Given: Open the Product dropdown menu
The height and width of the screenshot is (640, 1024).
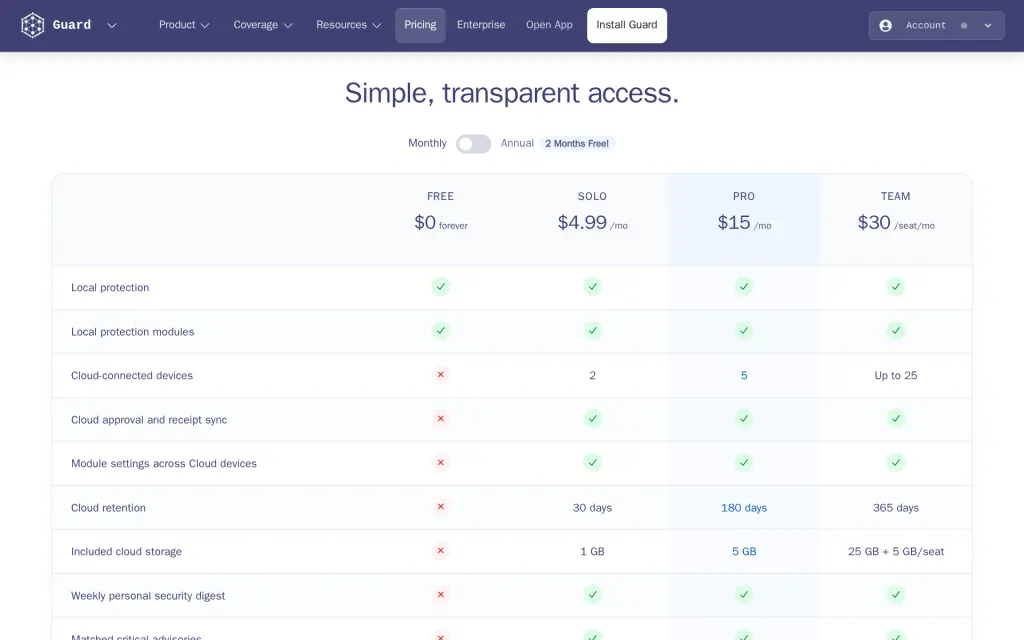Looking at the screenshot, I should pyautogui.click(x=184, y=25).
